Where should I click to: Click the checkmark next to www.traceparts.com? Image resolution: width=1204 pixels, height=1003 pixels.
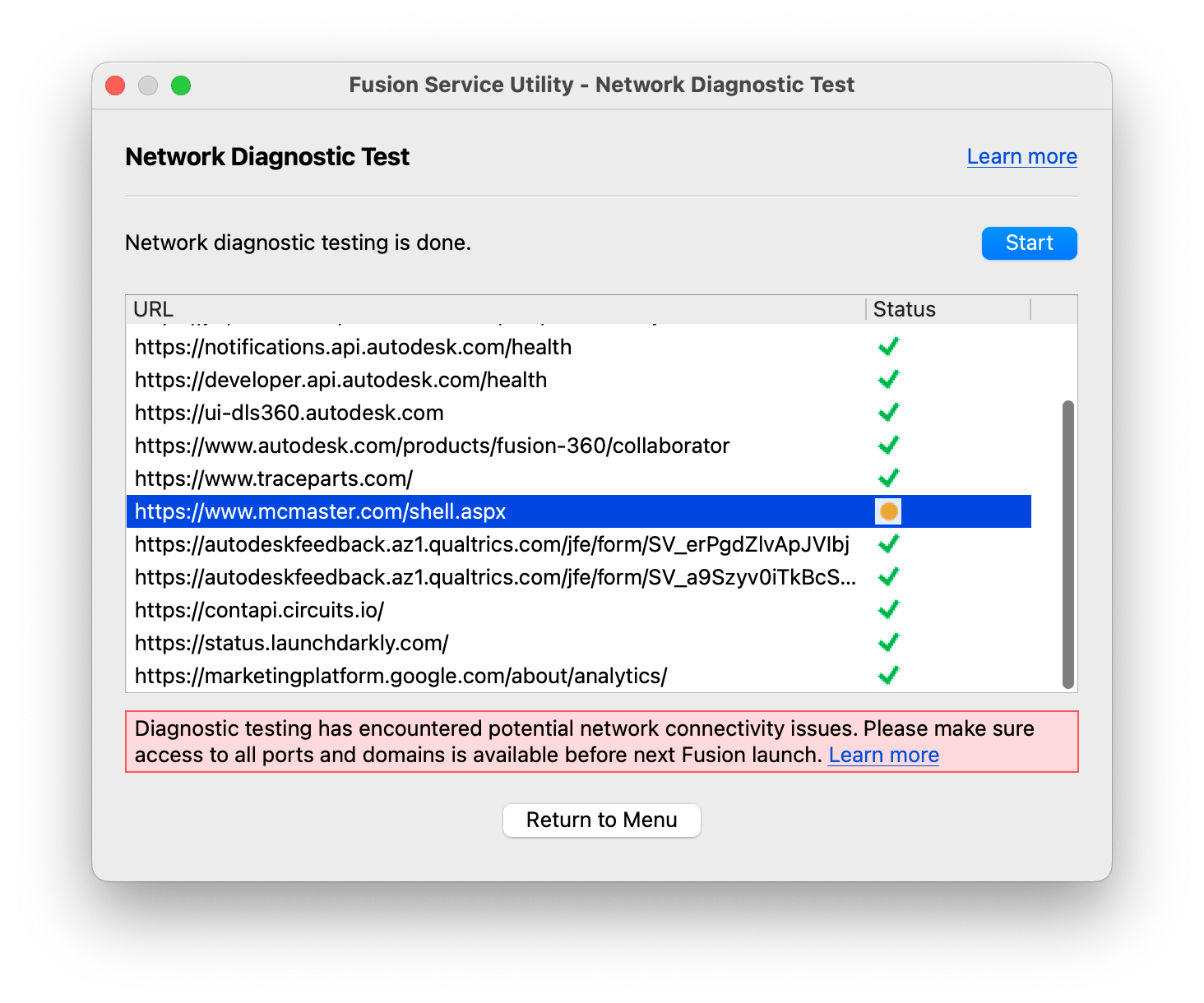point(888,478)
